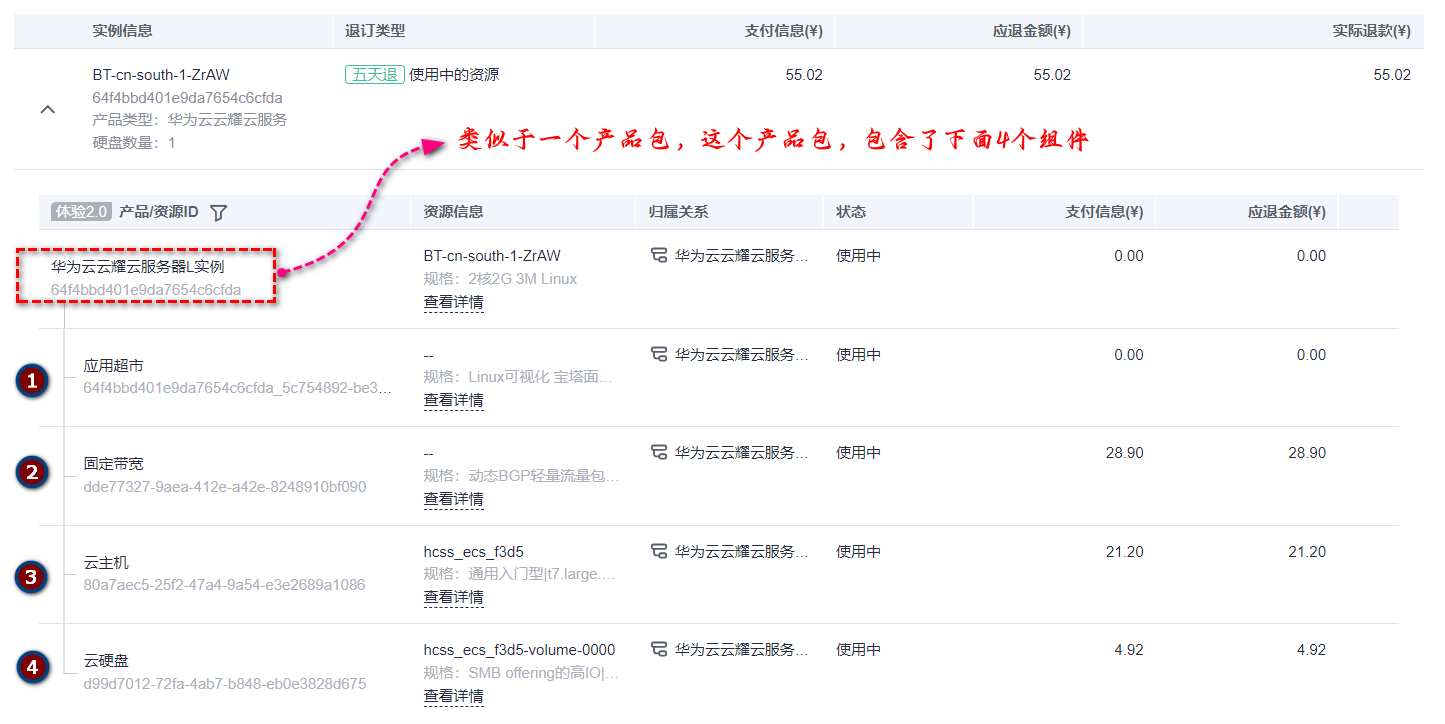
Task: Click the text 使用中的资源
Action: [x=454, y=75]
